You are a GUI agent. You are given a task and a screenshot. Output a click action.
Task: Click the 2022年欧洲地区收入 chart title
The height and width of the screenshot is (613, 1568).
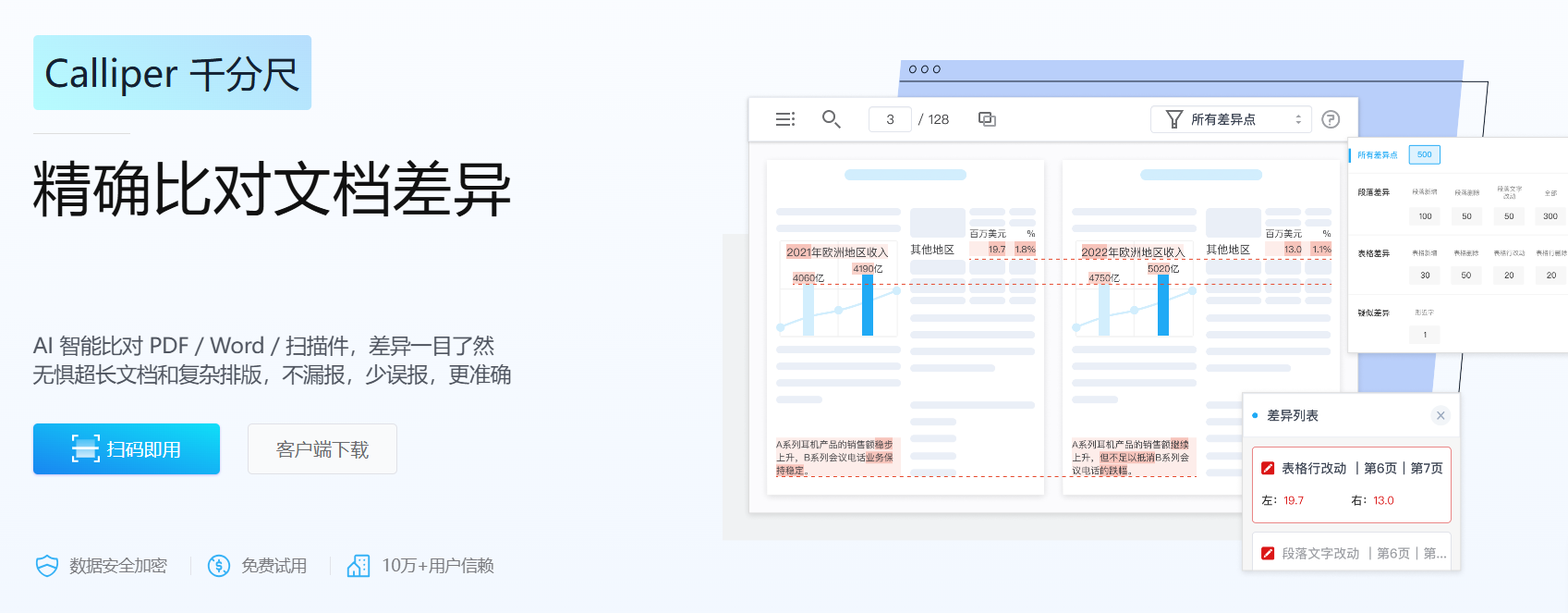1133,252
